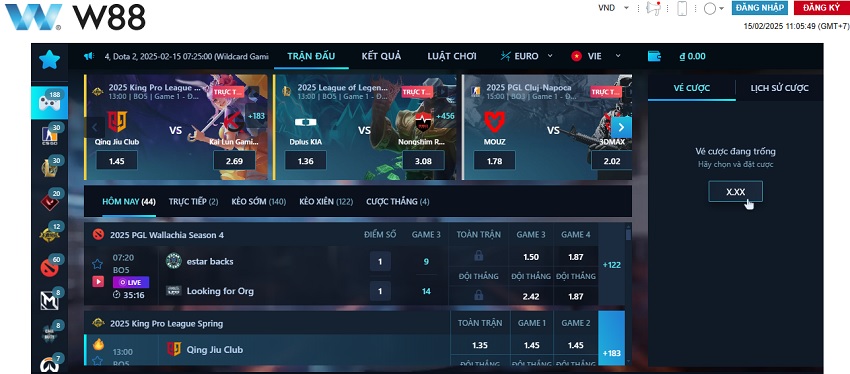Click the purple LIVE badge
The image size is (850, 374).
(131, 282)
